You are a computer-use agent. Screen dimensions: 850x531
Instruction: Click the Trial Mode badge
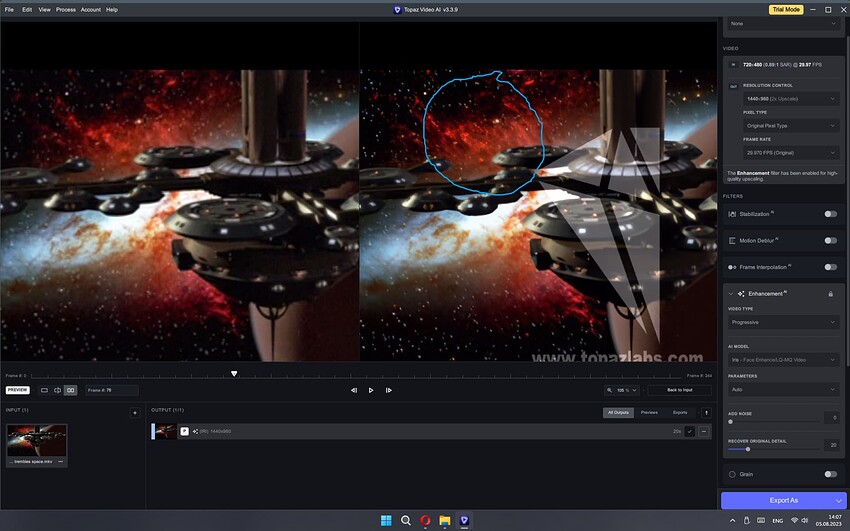click(x=785, y=9)
